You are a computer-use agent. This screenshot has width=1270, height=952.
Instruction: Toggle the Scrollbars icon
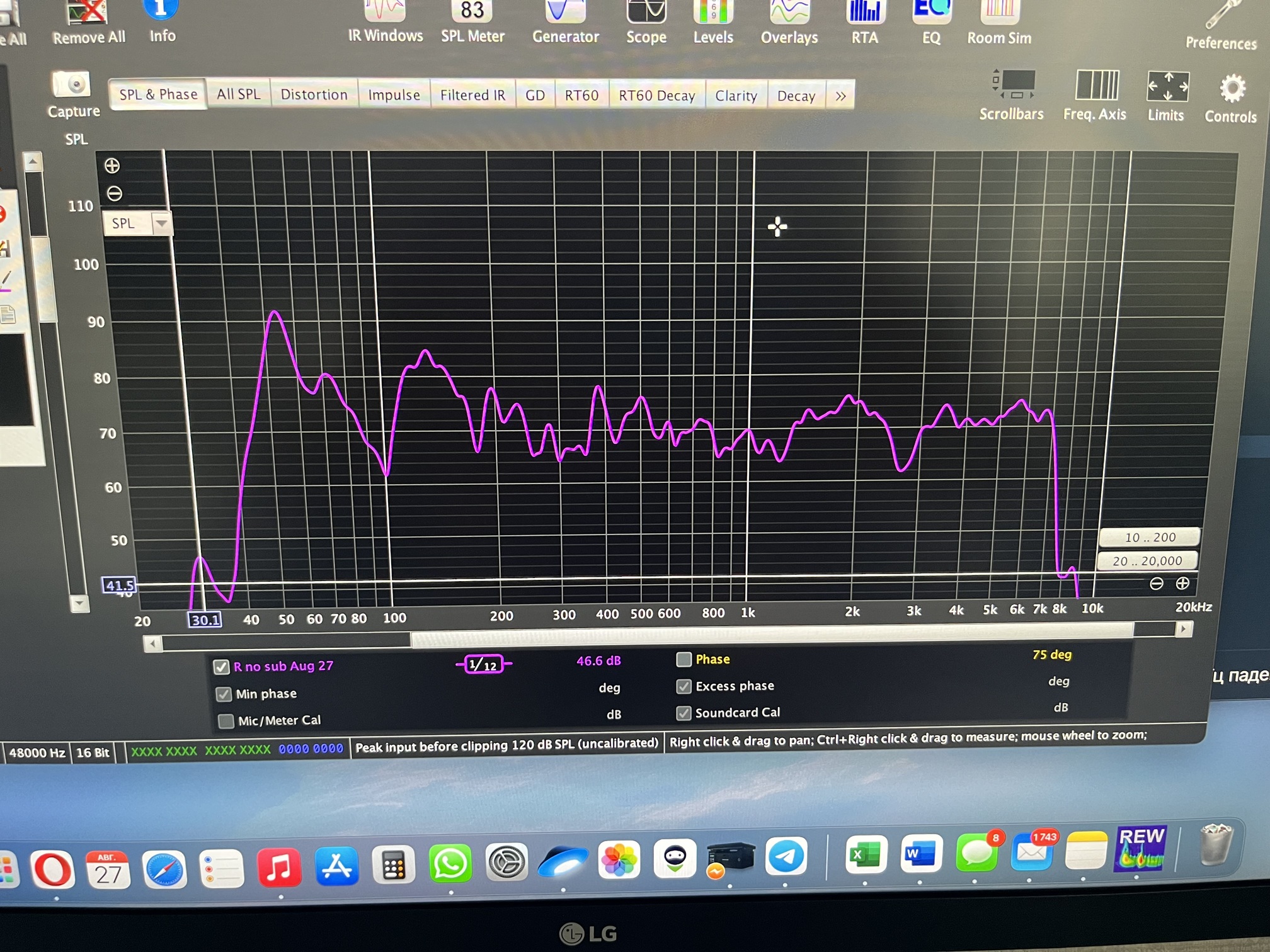tap(1013, 84)
